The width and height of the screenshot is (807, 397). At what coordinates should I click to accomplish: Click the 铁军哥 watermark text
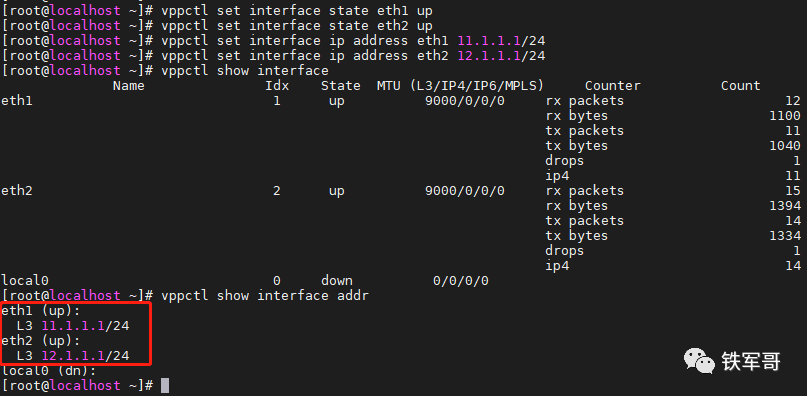tap(751, 361)
